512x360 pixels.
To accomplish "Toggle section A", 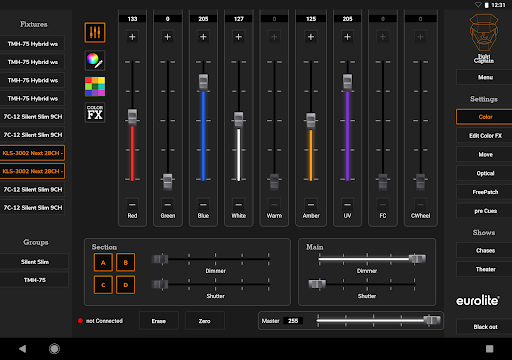I will click(103, 262).
